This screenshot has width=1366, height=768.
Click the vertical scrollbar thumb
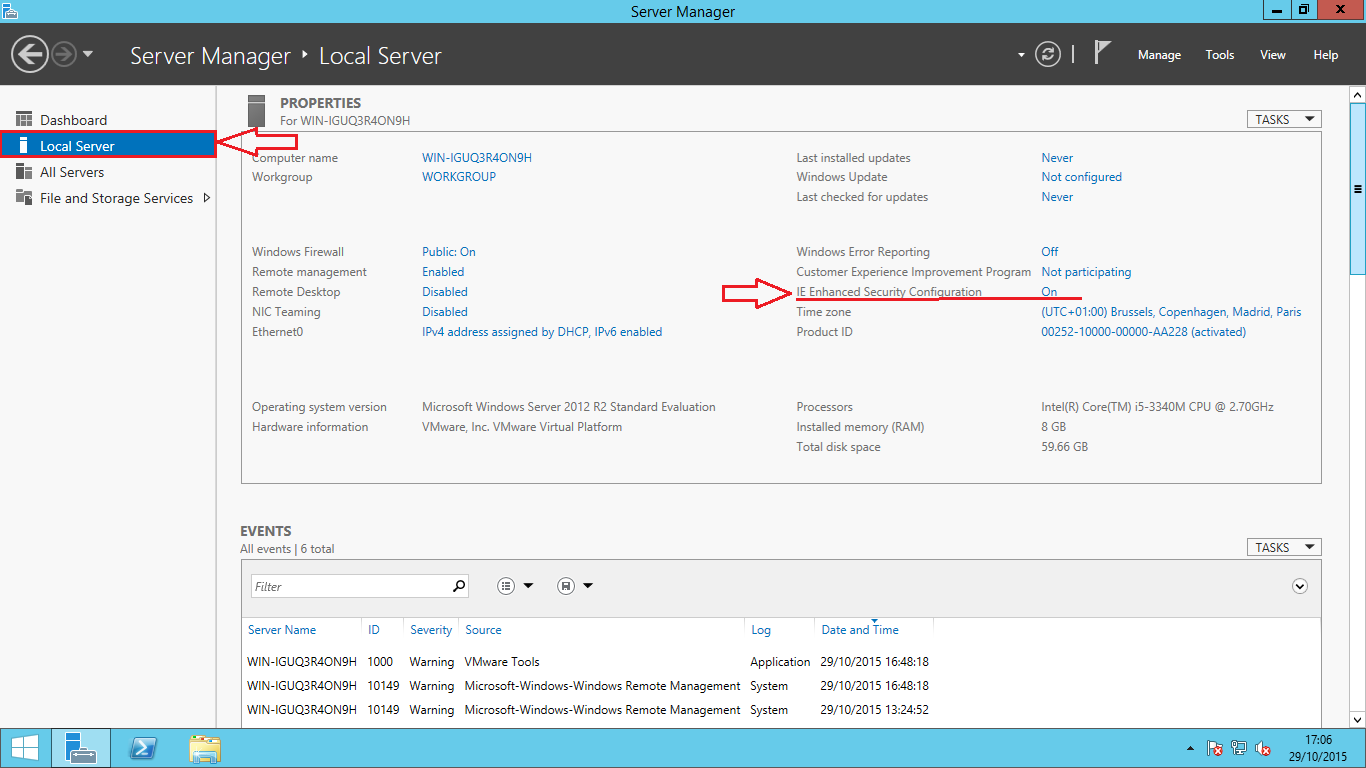1357,188
